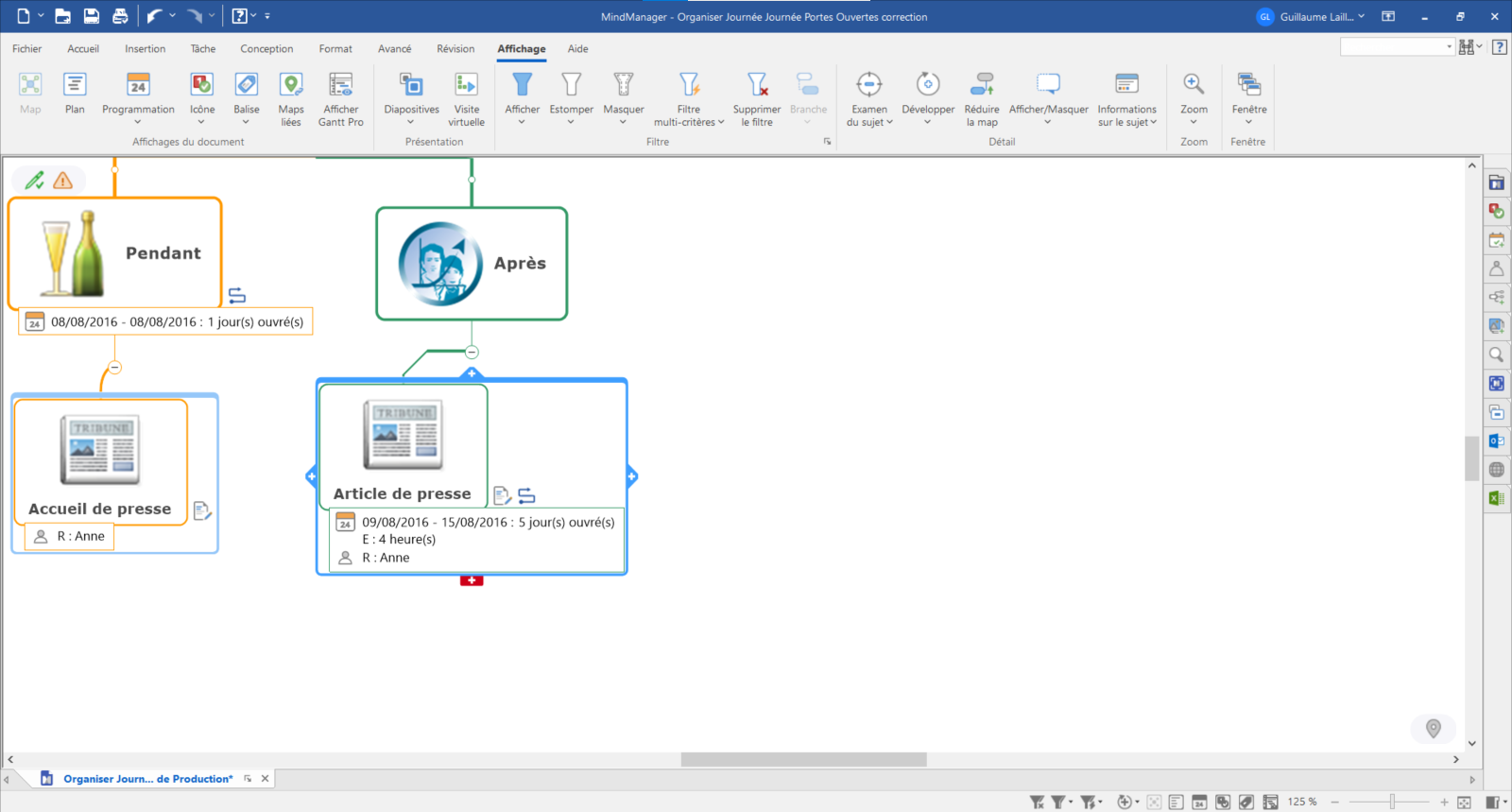Viewport: 1512px width, 812px height.
Task: Click the Filtre multi-critères icon
Action: 689,85
